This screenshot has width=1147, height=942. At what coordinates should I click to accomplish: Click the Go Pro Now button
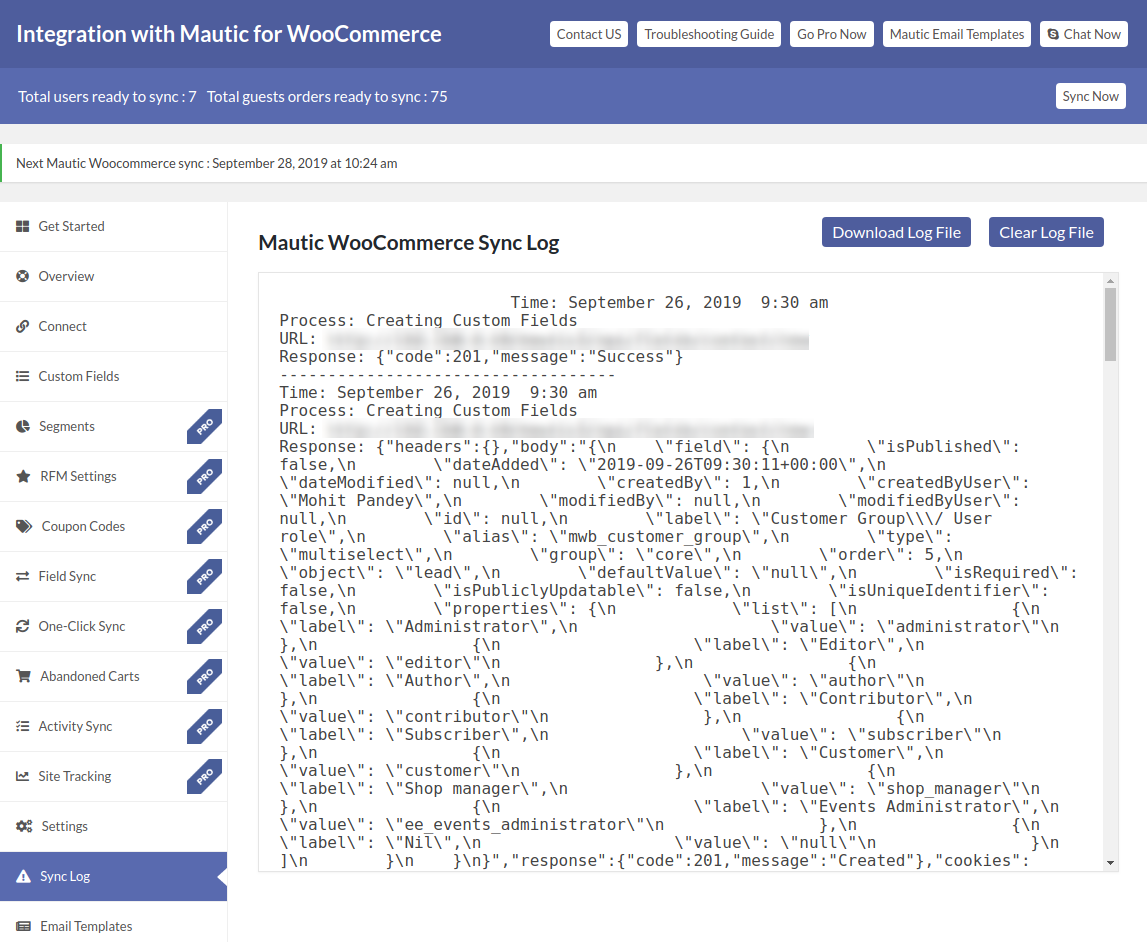click(832, 34)
